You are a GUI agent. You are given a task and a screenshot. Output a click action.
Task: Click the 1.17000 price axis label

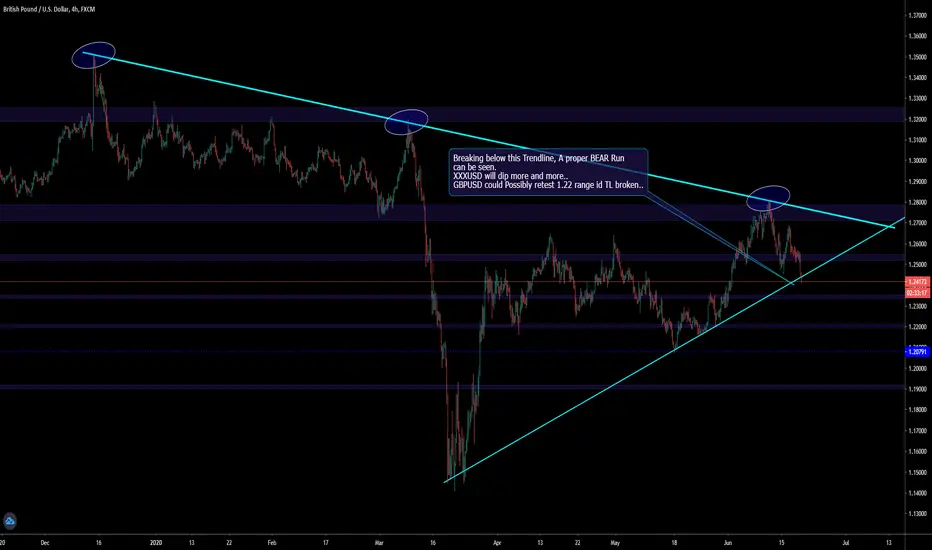(918, 430)
